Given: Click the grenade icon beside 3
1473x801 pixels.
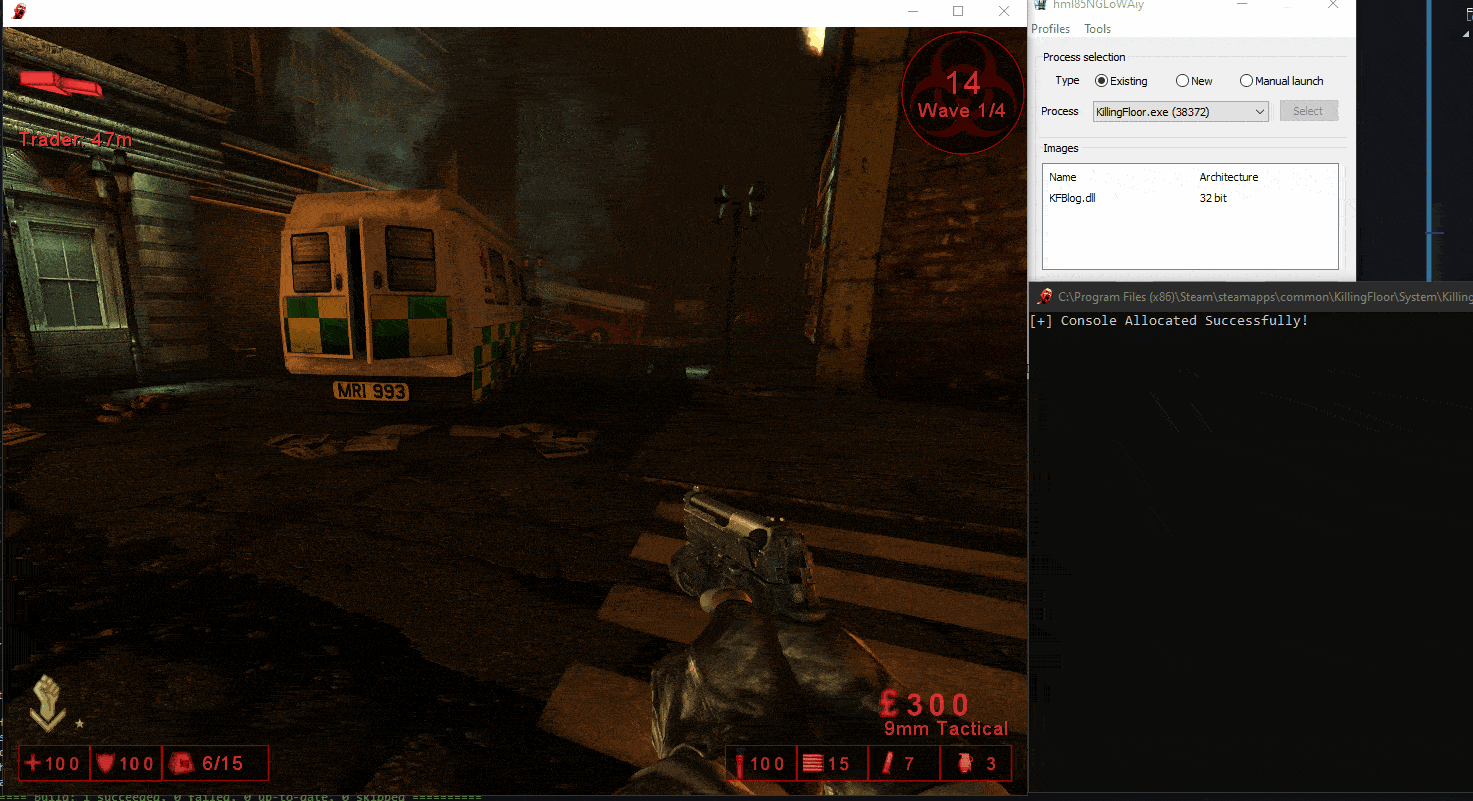Looking at the screenshot, I should click(x=966, y=765).
